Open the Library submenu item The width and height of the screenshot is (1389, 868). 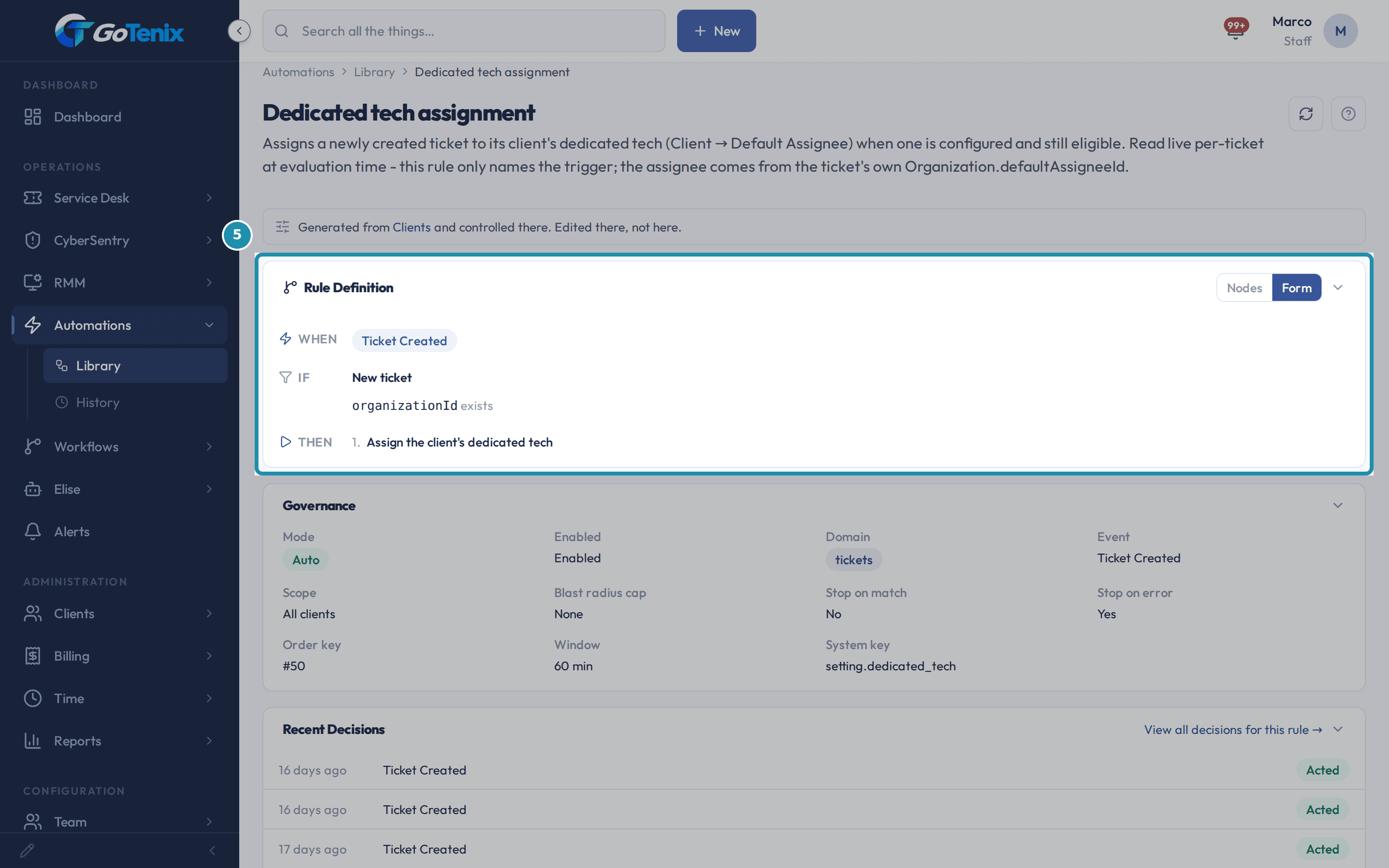click(x=135, y=366)
